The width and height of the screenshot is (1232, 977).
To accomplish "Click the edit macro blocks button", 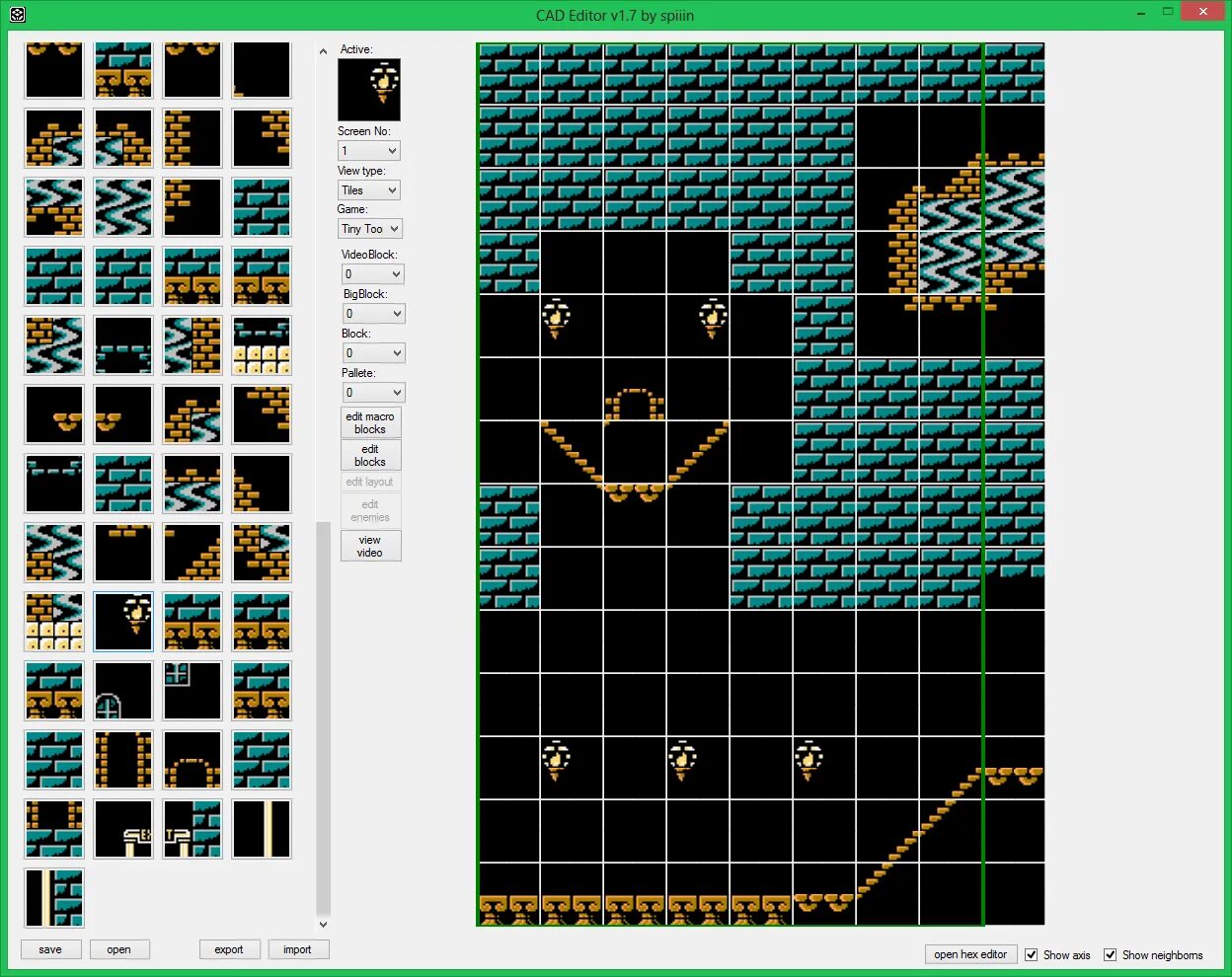I will point(370,423).
